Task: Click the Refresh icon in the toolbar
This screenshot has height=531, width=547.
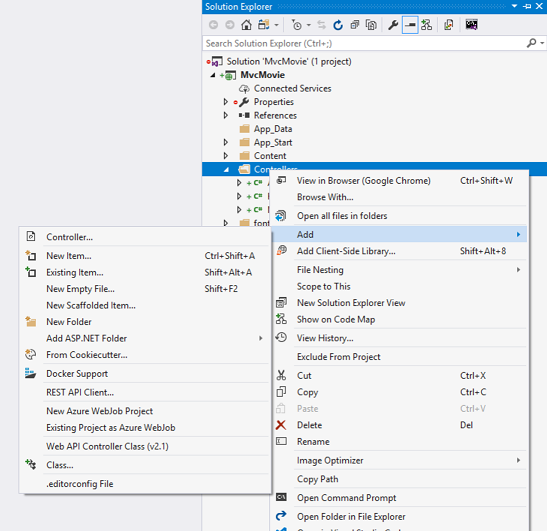Action: [338, 25]
